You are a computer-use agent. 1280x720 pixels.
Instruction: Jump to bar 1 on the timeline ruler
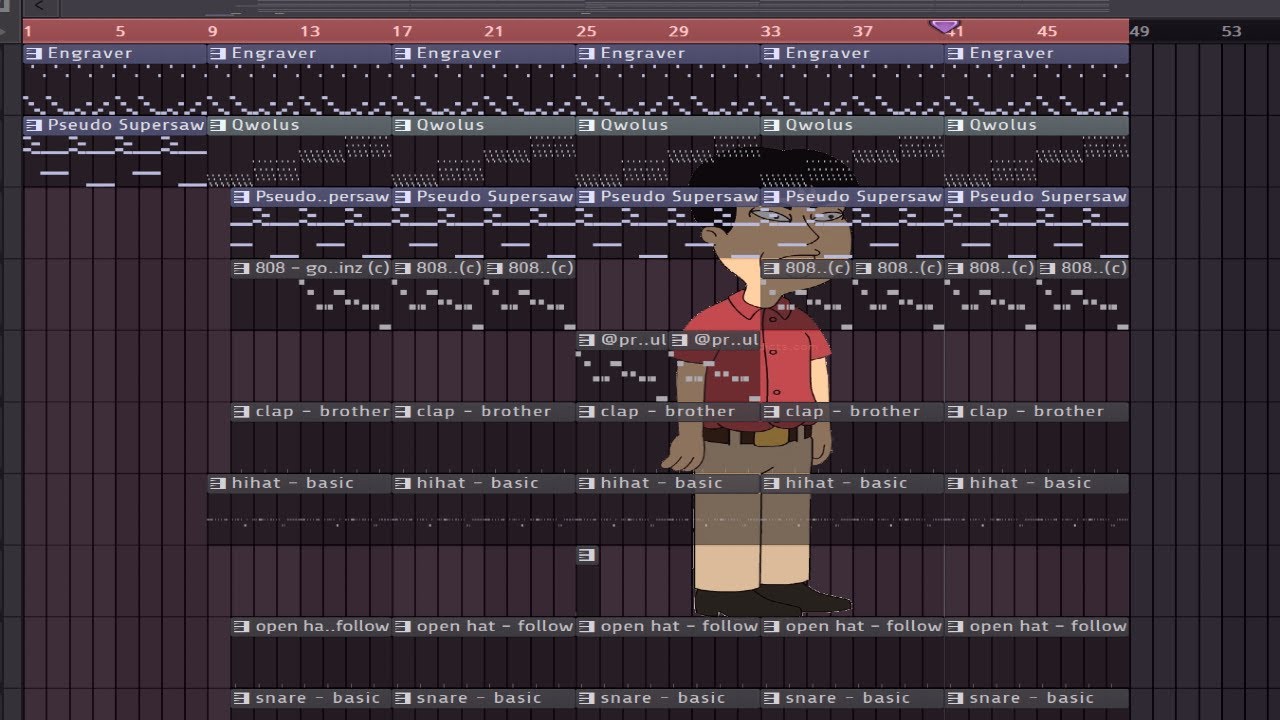tap(27, 31)
